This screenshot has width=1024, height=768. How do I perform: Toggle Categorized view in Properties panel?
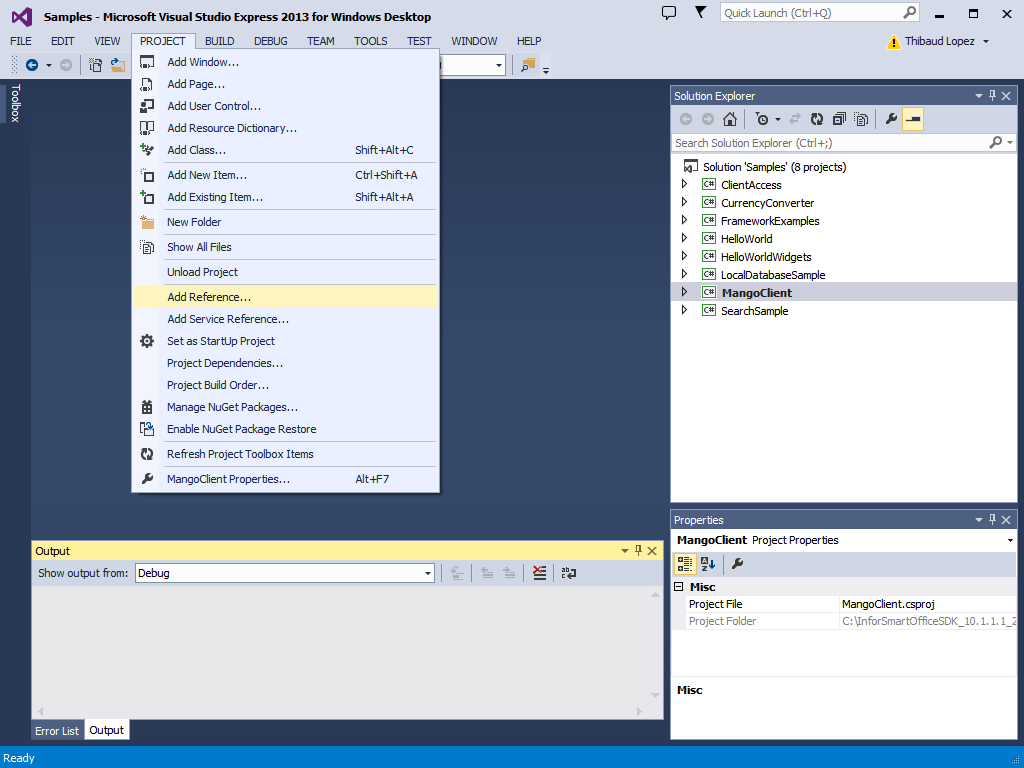pos(685,564)
